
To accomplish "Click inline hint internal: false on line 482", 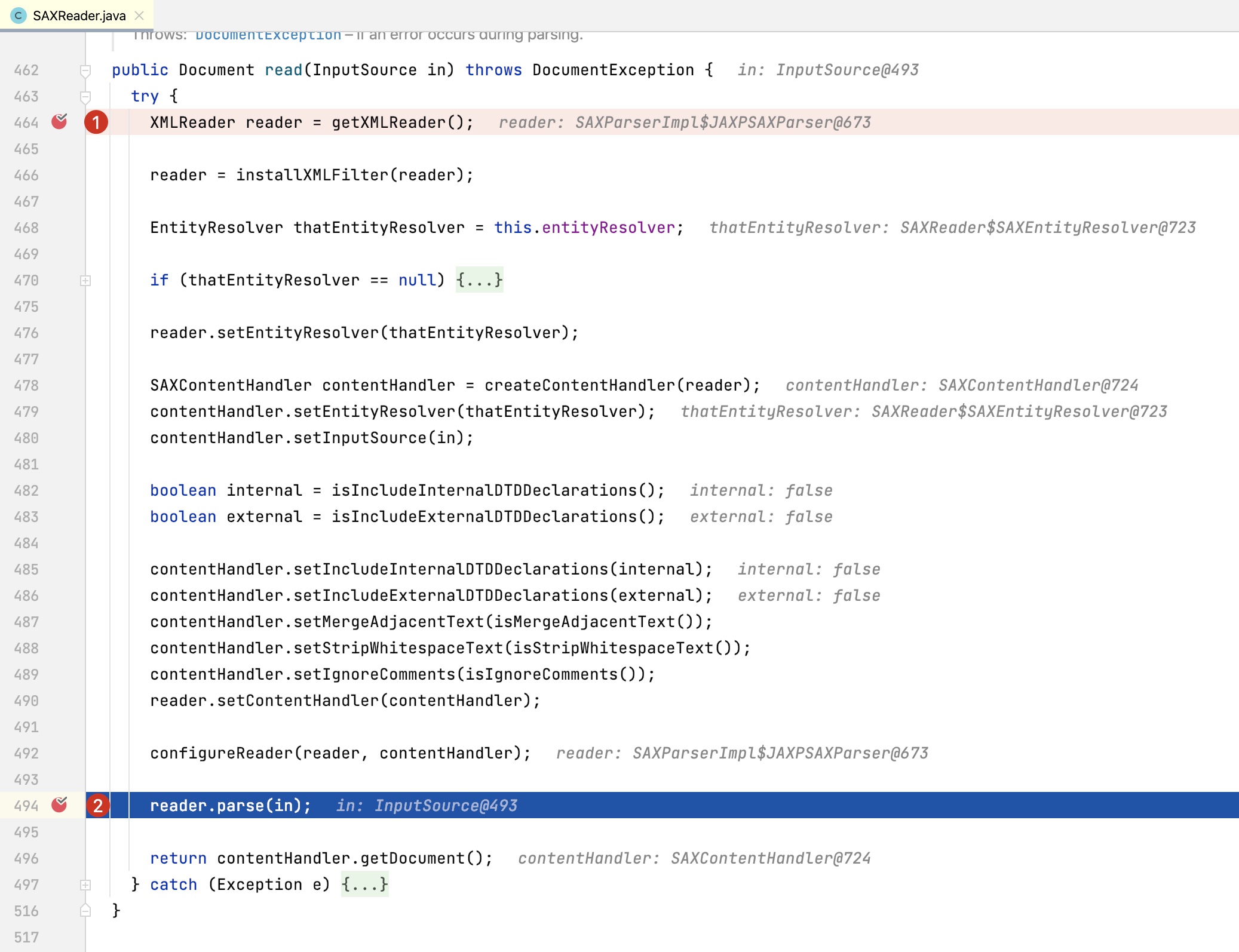I will pyautogui.click(x=761, y=490).
